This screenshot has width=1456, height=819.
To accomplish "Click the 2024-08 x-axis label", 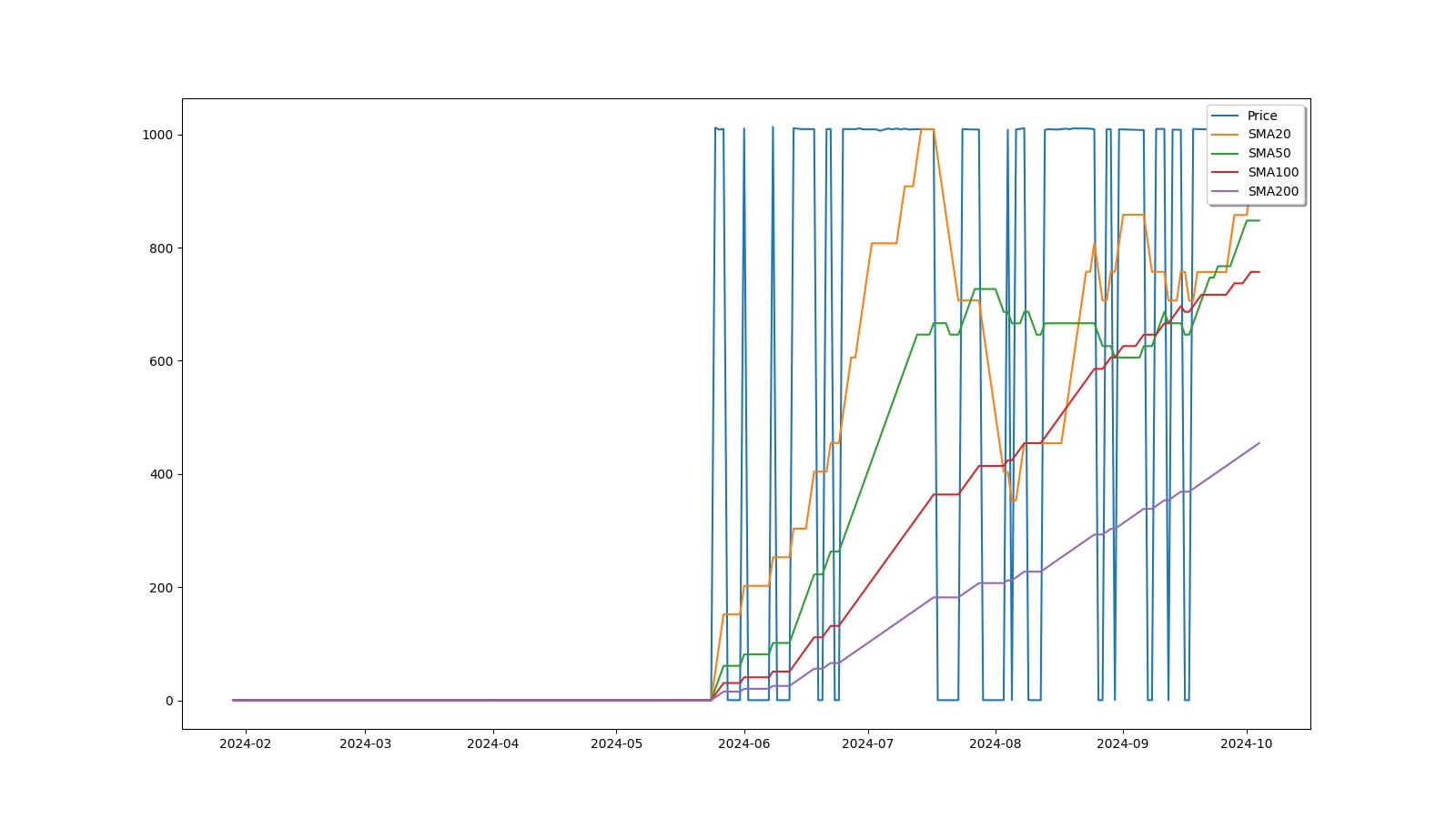I will pos(996,743).
